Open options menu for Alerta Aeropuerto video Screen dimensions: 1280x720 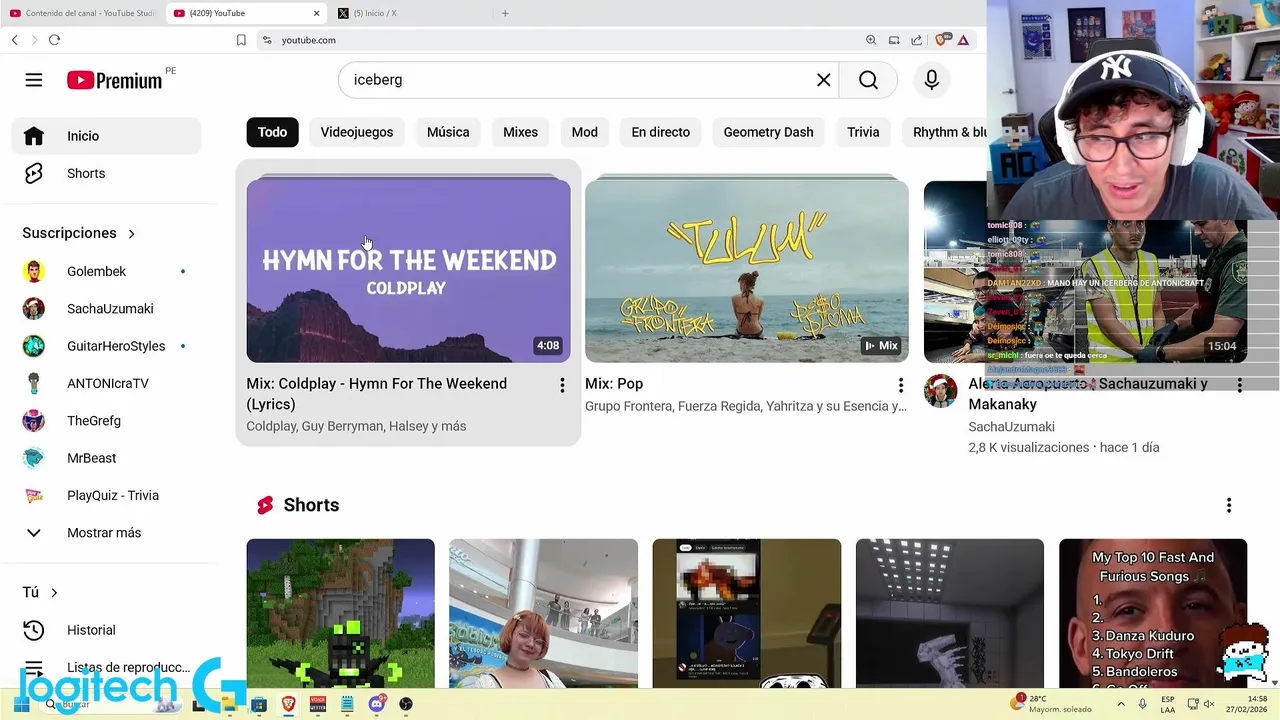tap(1239, 385)
